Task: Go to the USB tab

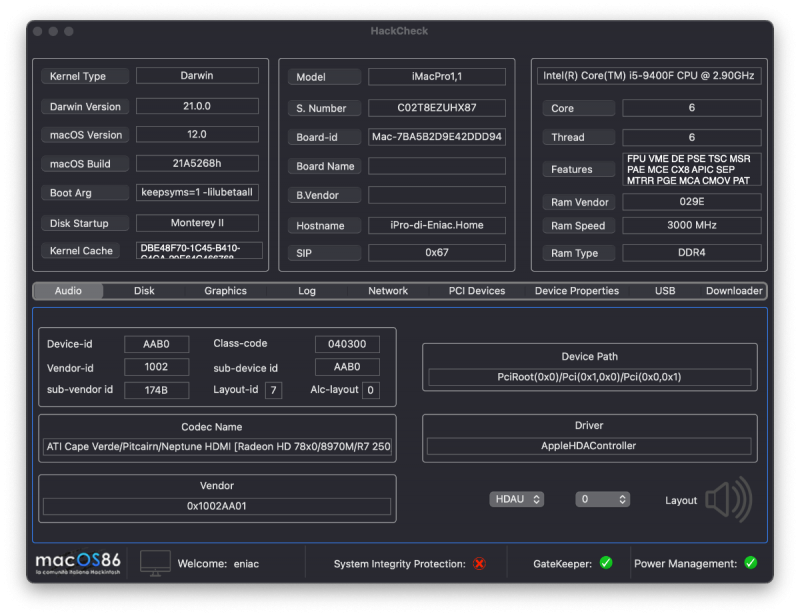Action: pos(665,291)
